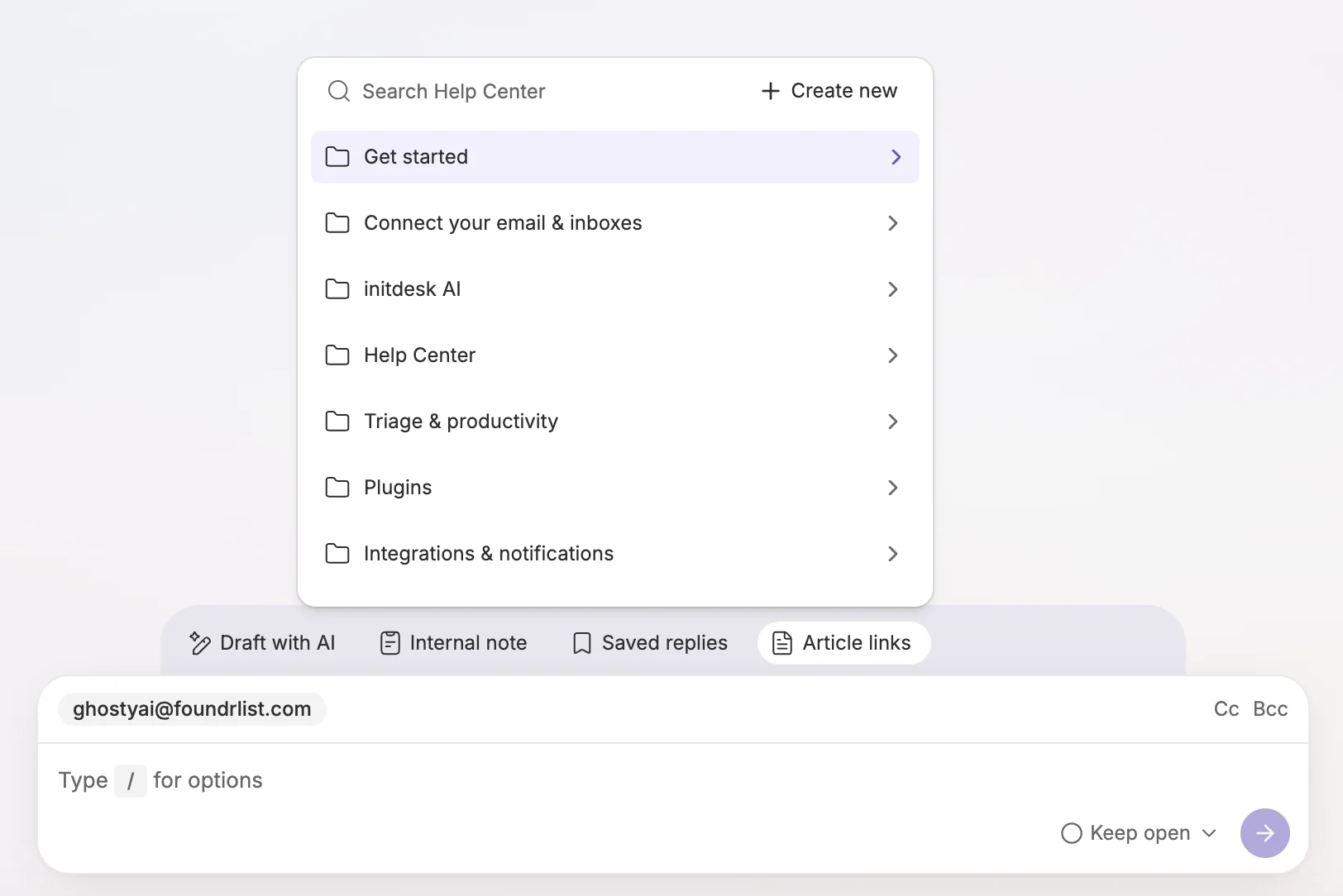Click the Draft with AI sparkle pen icon
The height and width of the screenshot is (896, 1343).
click(200, 643)
